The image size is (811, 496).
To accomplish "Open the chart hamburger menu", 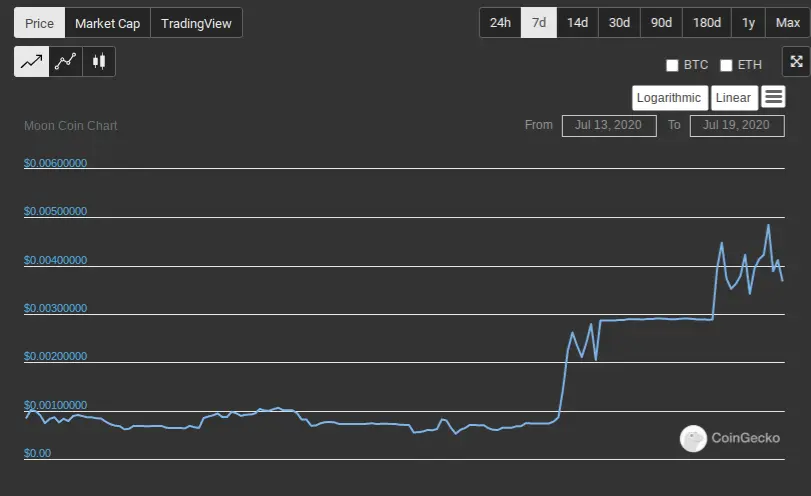I will point(773,97).
